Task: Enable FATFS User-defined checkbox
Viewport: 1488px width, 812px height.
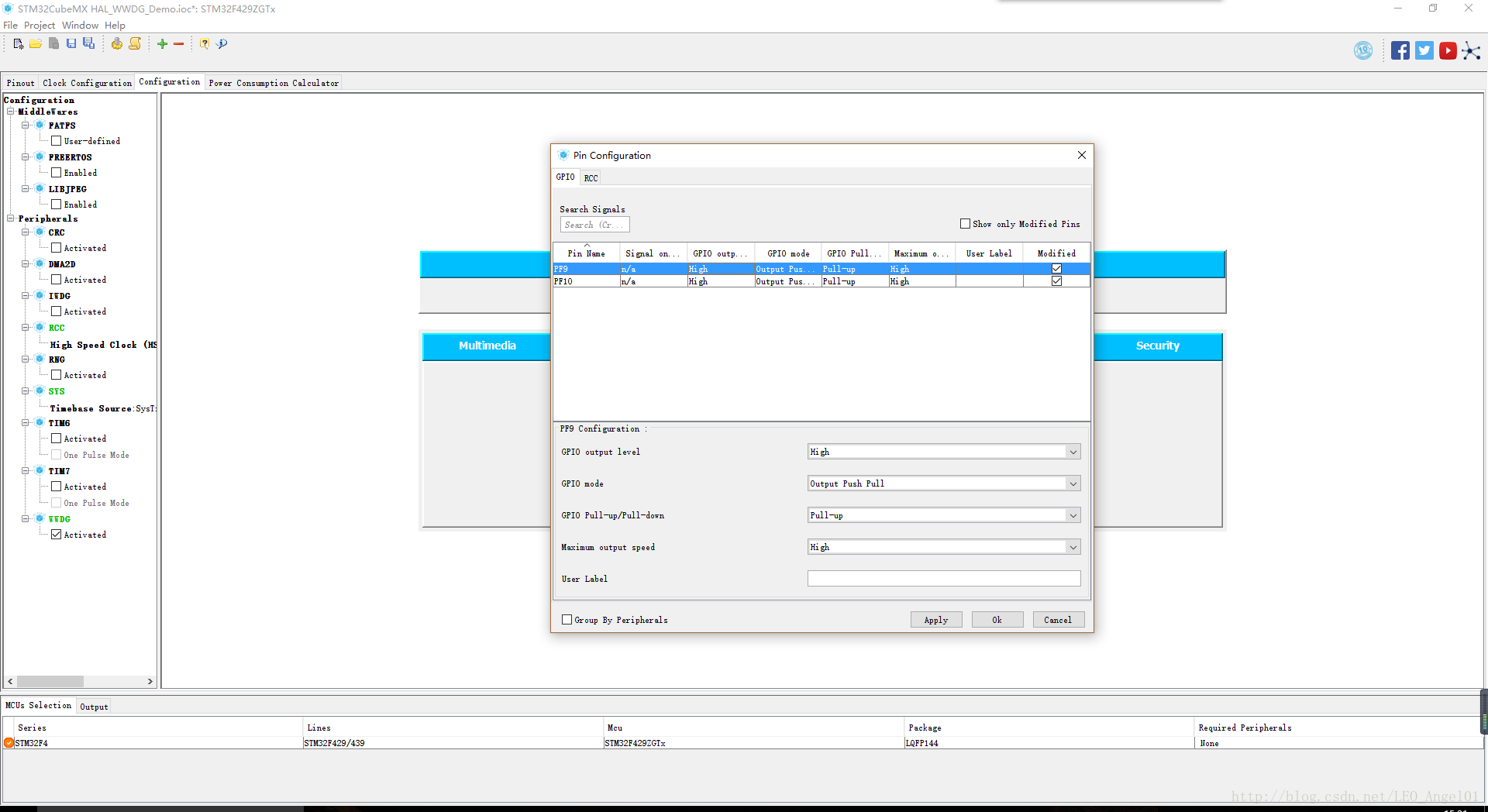Action: click(56, 141)
